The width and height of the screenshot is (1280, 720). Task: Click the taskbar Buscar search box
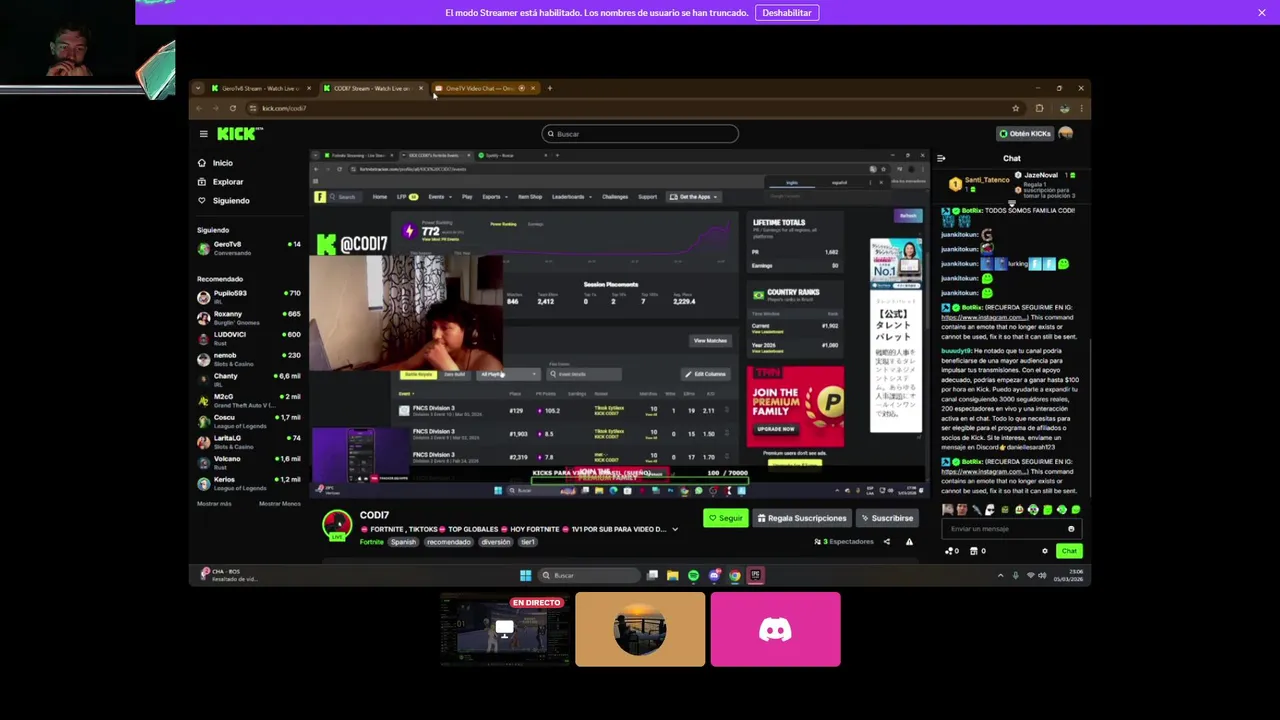pyautogui.click(x=588, y=575)
